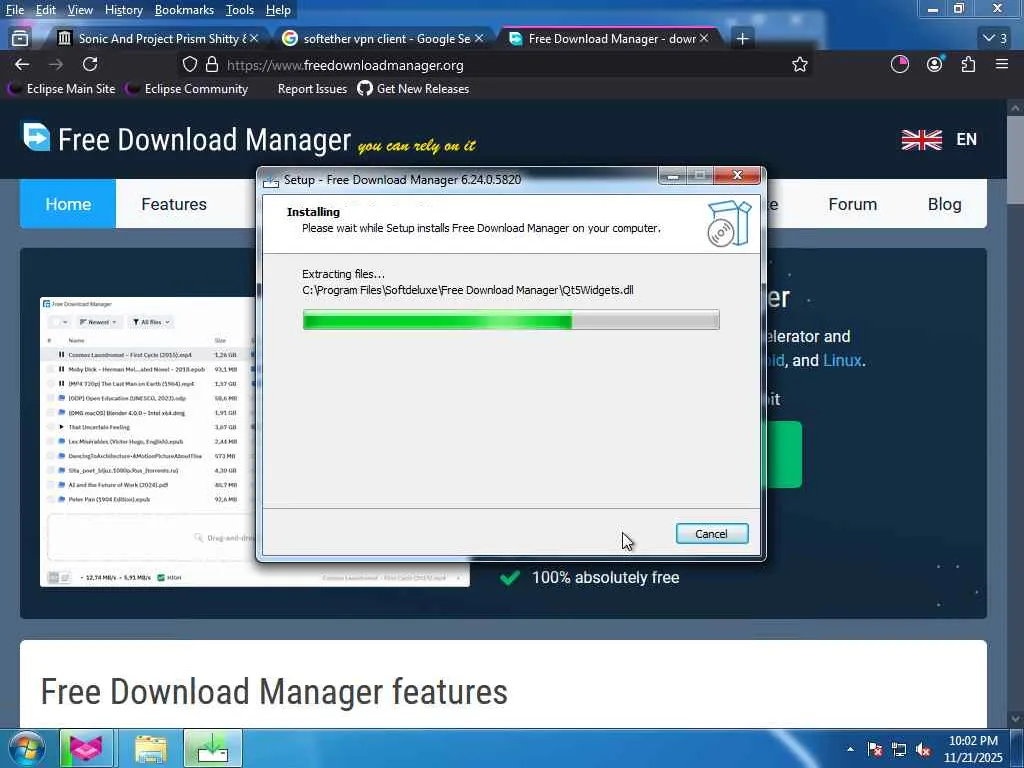Click the app screenshot thumbnail
The height and width of the screenshot is (768, 1024).
149,442
